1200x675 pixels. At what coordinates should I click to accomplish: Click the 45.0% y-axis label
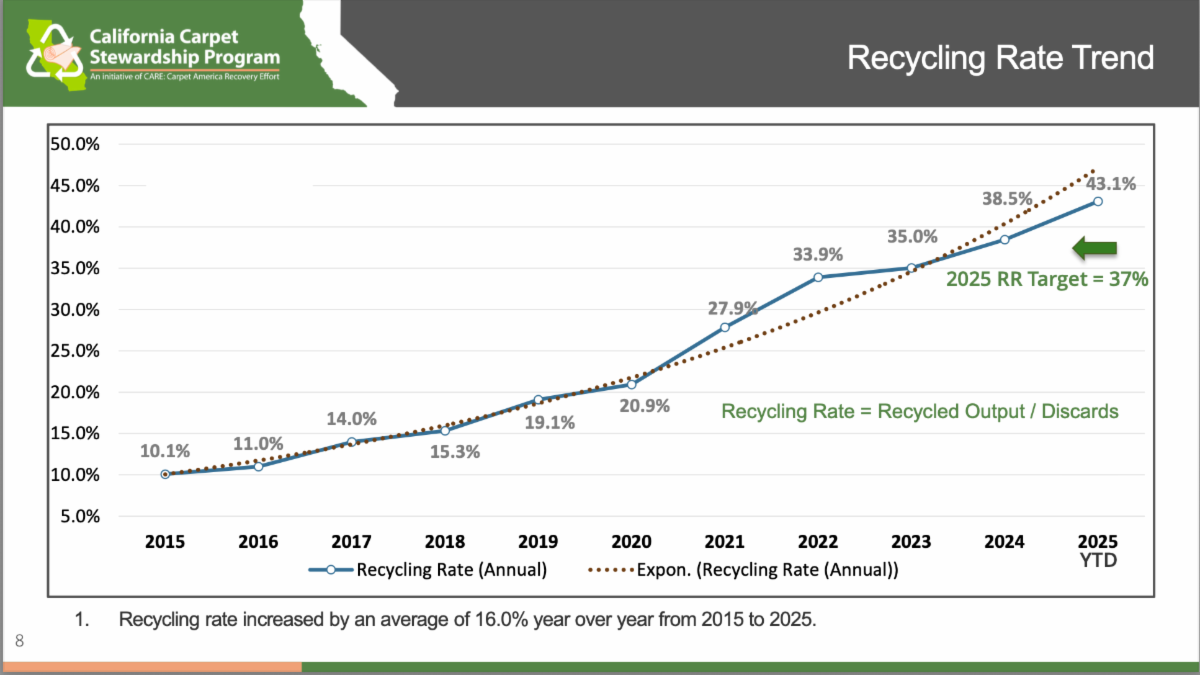pos(76,185)
